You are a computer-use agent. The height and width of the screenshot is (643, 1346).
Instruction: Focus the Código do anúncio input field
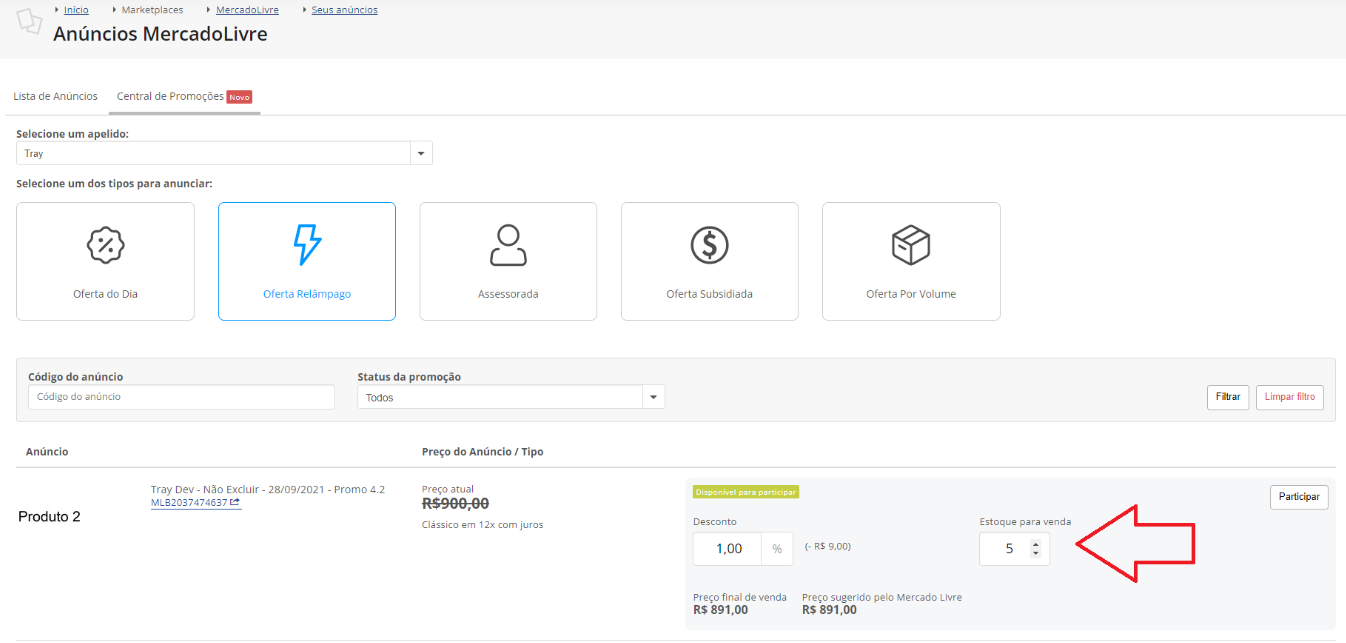pos(181,397)
